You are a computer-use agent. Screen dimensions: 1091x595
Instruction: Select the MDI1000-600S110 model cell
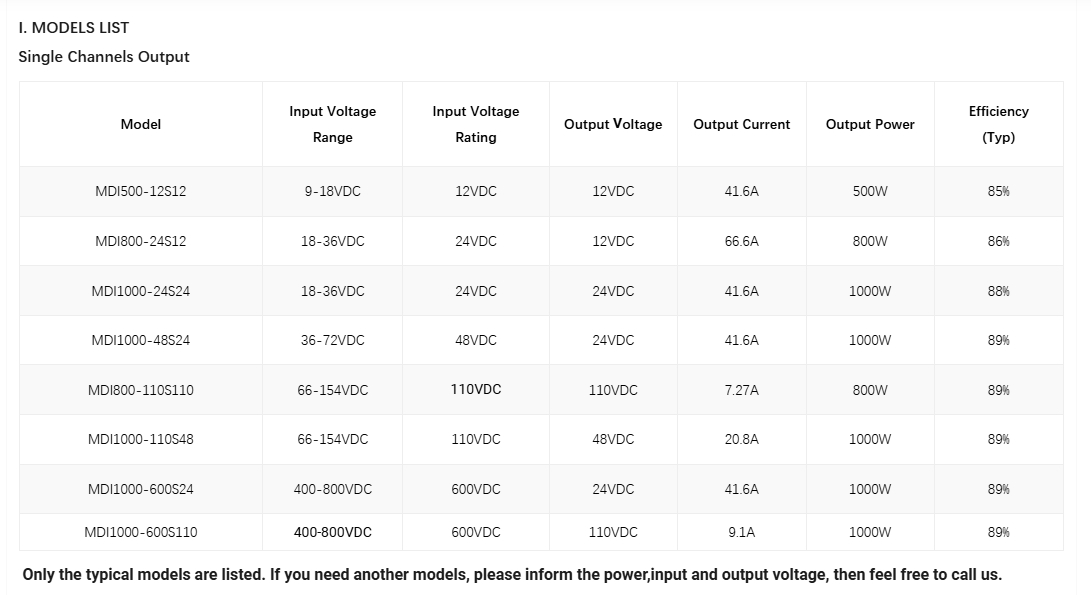[141, 532]
